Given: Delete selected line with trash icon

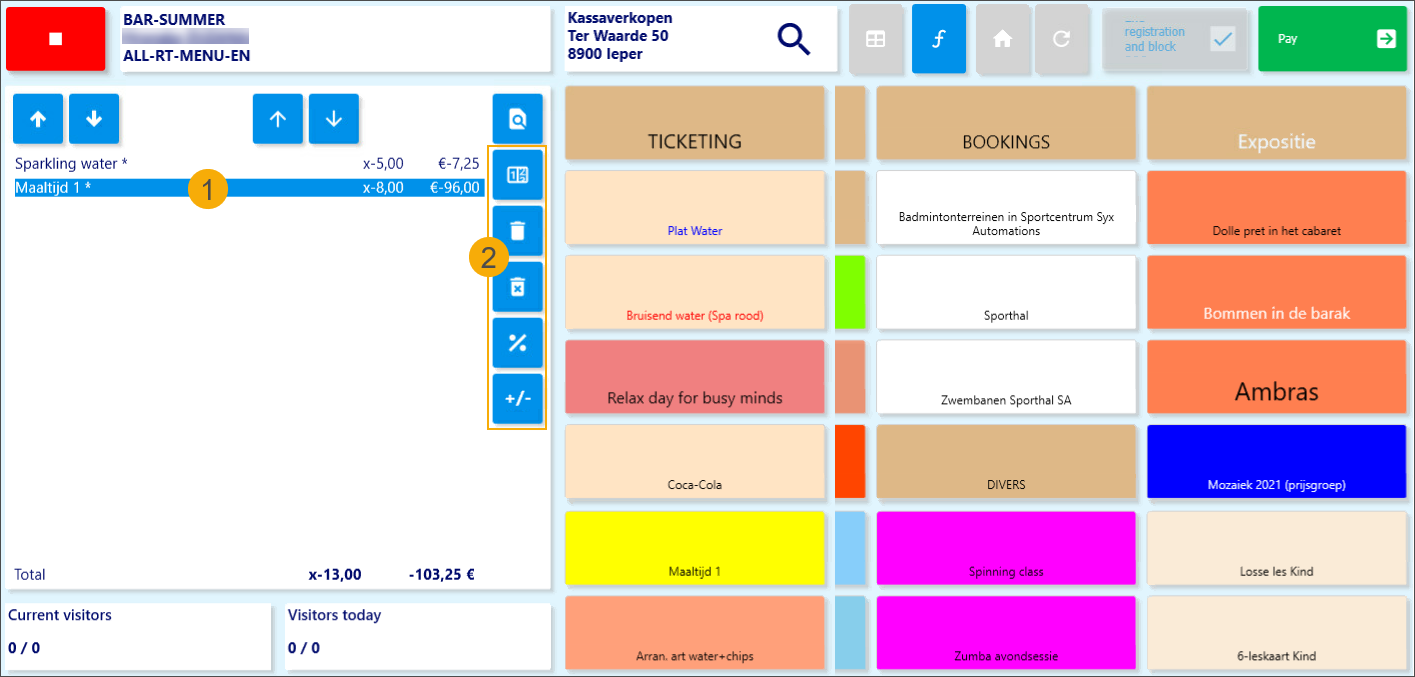Looking at the screenshot, I should [517, 231].
